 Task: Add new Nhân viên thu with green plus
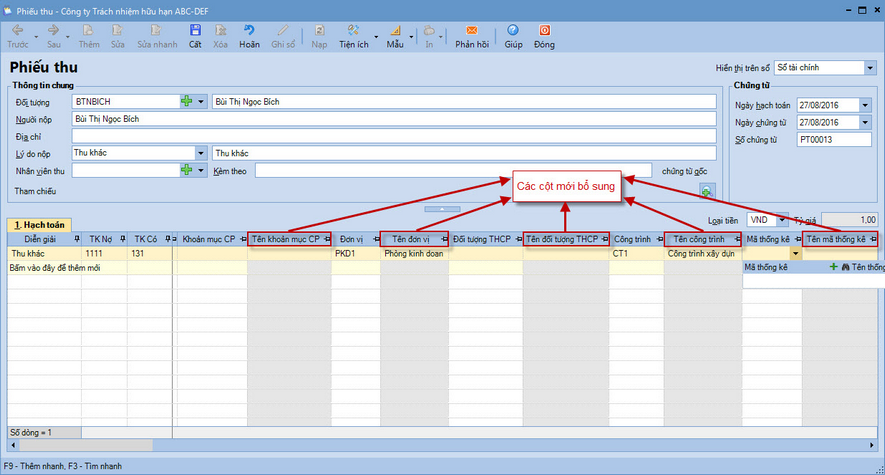(x=186, y=170)
